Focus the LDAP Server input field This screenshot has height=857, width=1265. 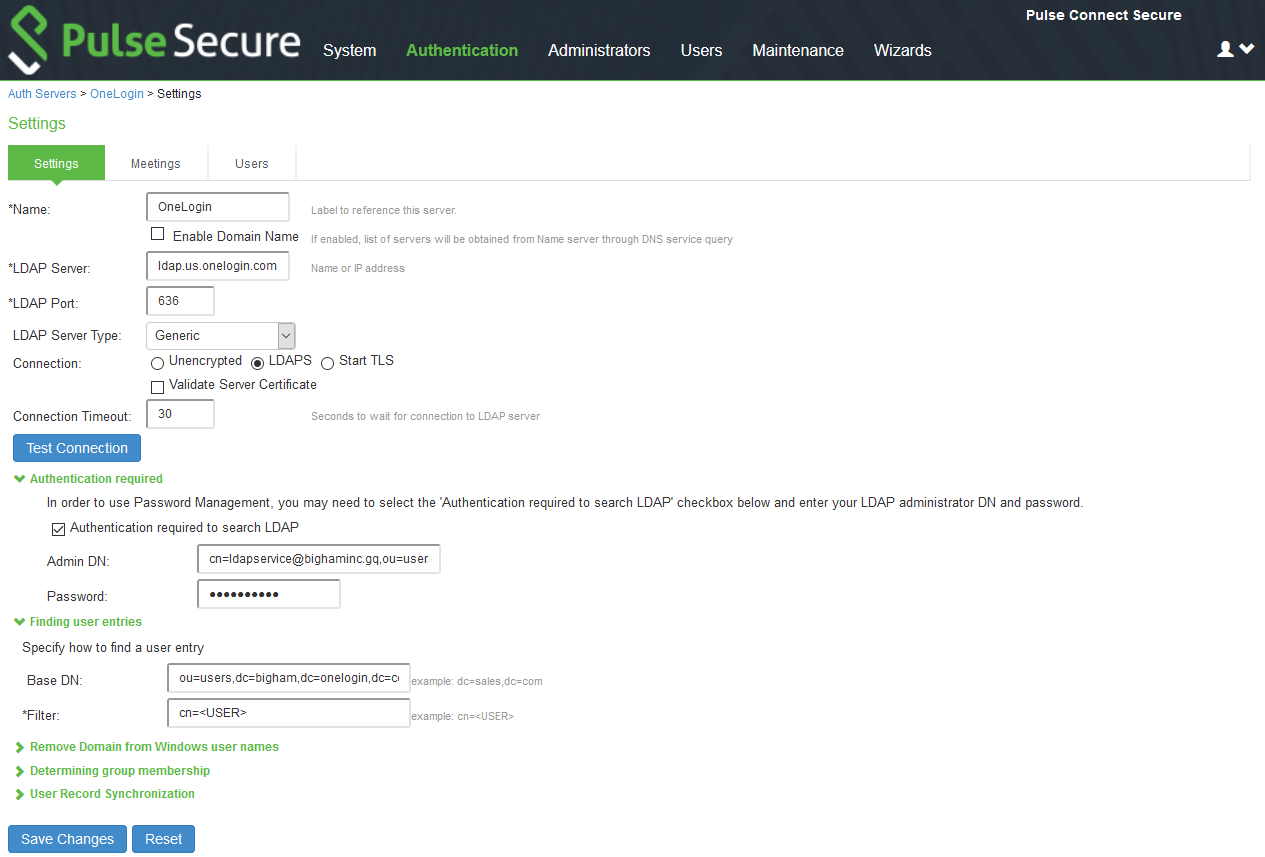(x=218, y=266)
